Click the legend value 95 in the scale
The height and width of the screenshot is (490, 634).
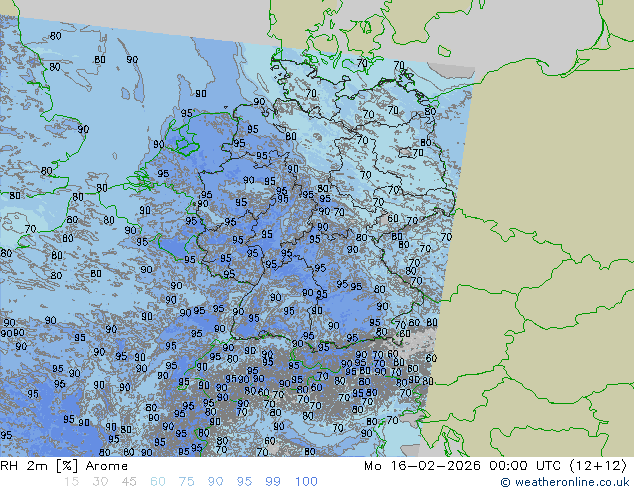(x=244, y=482)
